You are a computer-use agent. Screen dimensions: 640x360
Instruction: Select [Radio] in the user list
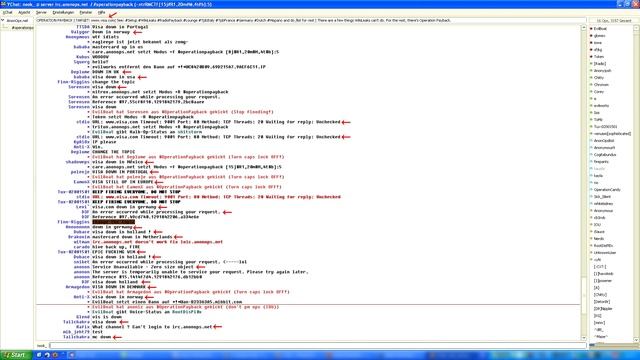tap(600, 64)
